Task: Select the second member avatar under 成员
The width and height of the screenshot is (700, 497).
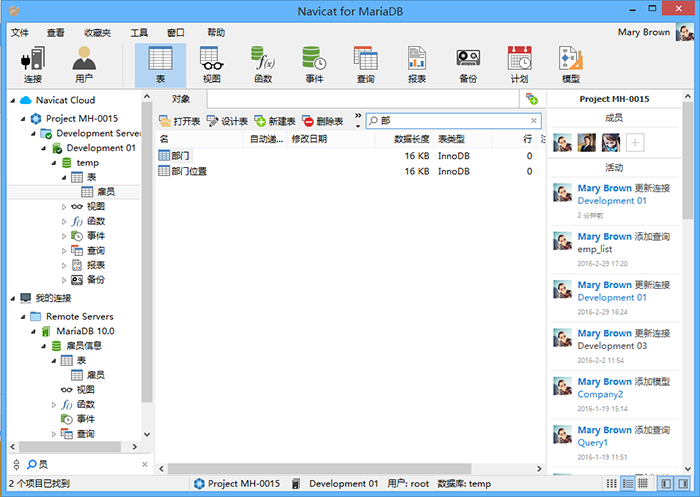Action: tap(587, 143)
